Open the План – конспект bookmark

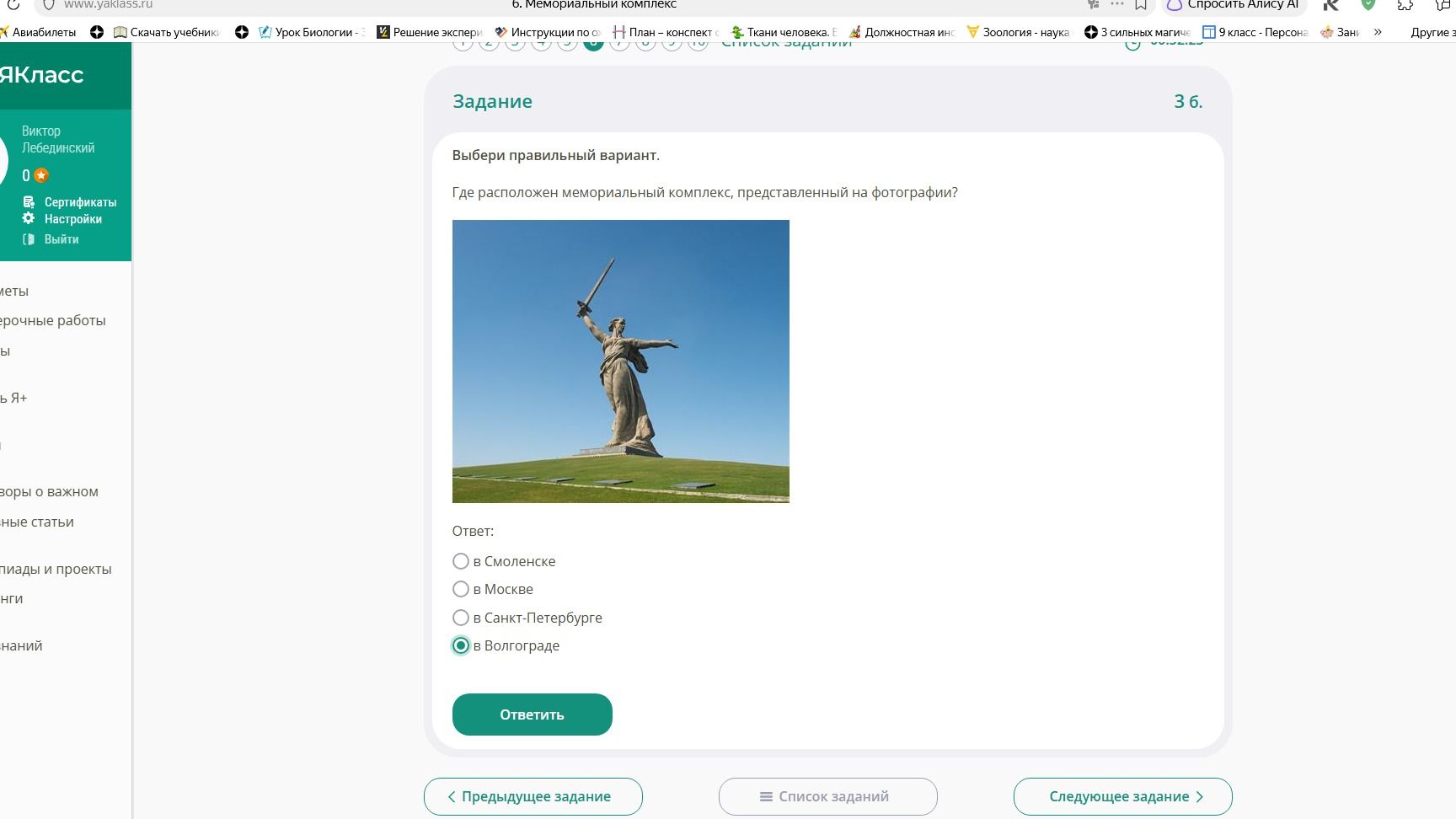665,32
